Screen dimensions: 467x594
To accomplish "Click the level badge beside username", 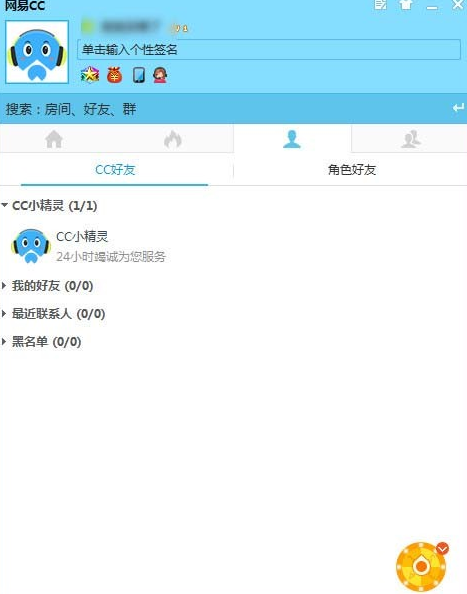I will (180, 28).
